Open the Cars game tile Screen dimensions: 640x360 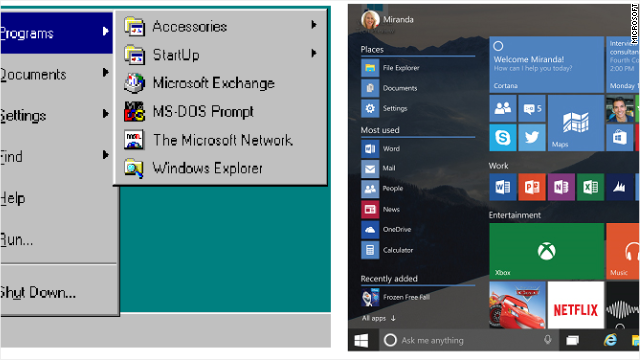pyautogui.click(x=518, y=305)
